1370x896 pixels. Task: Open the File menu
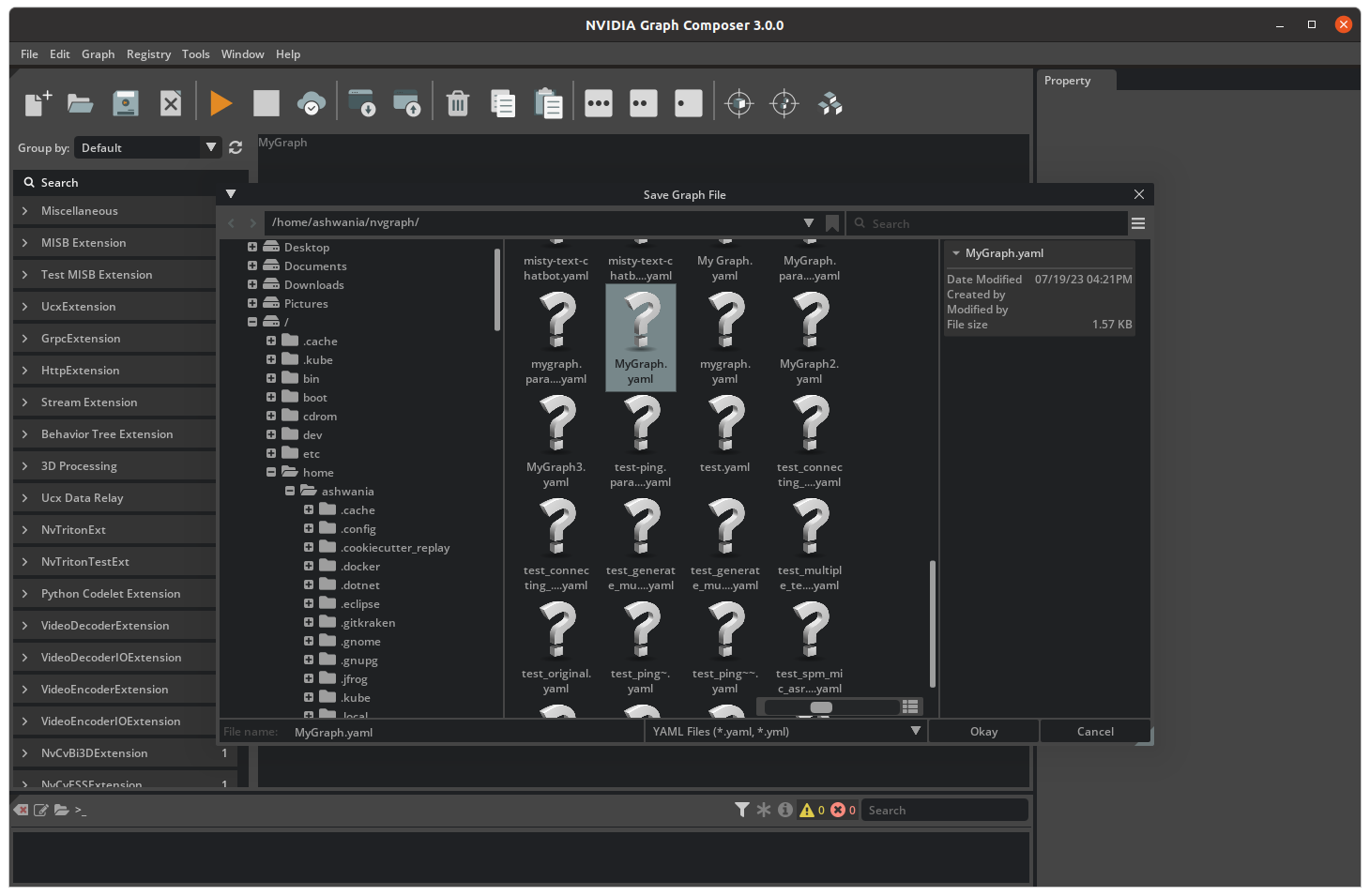(29, 54)
